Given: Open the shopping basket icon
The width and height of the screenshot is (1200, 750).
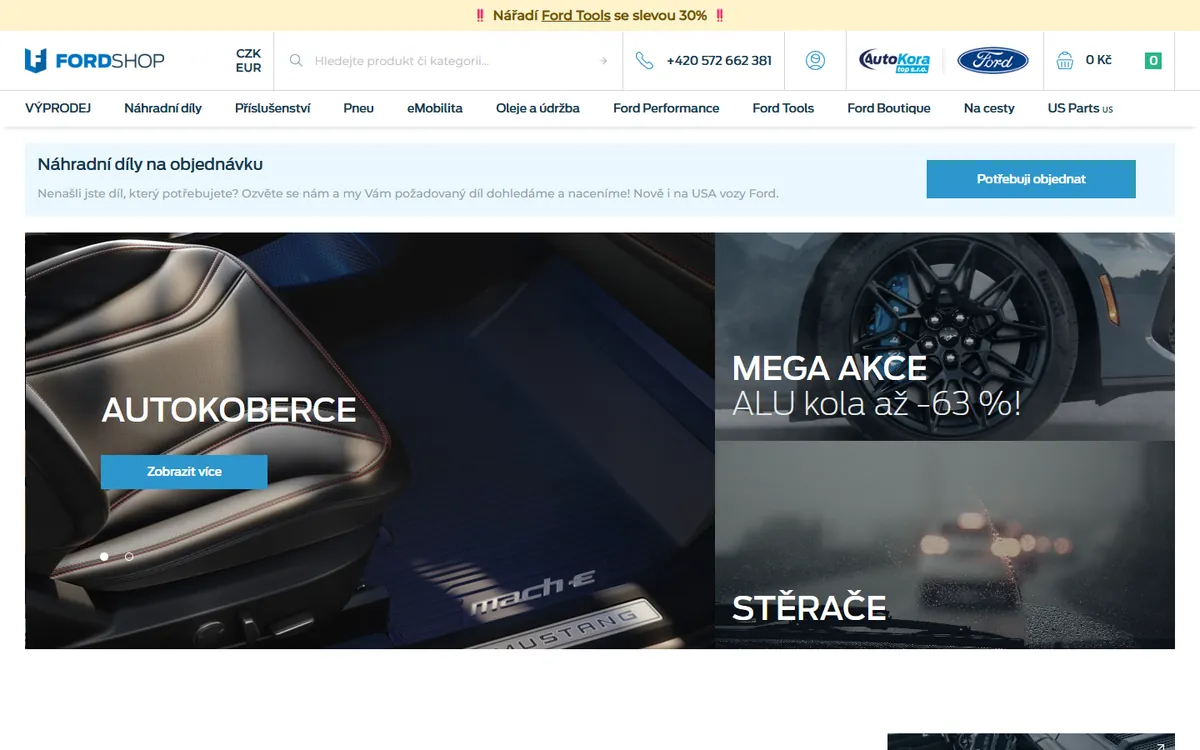Looking at the screenshot, I should coord(1065,61).
